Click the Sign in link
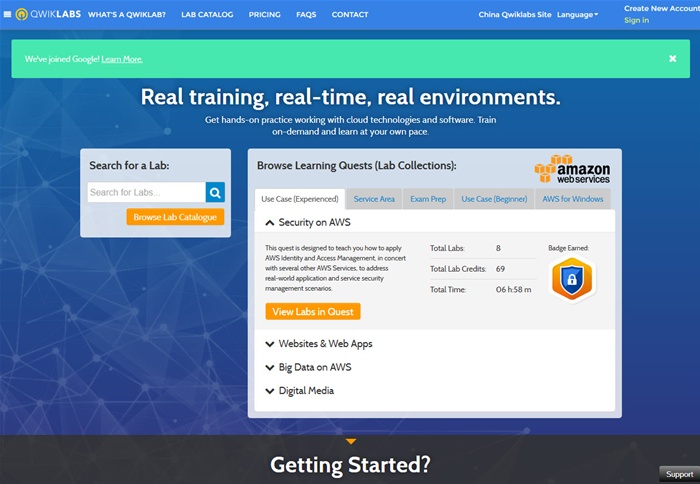The width and height of the screenshot is (700, 484). click(x=636, y=20)
